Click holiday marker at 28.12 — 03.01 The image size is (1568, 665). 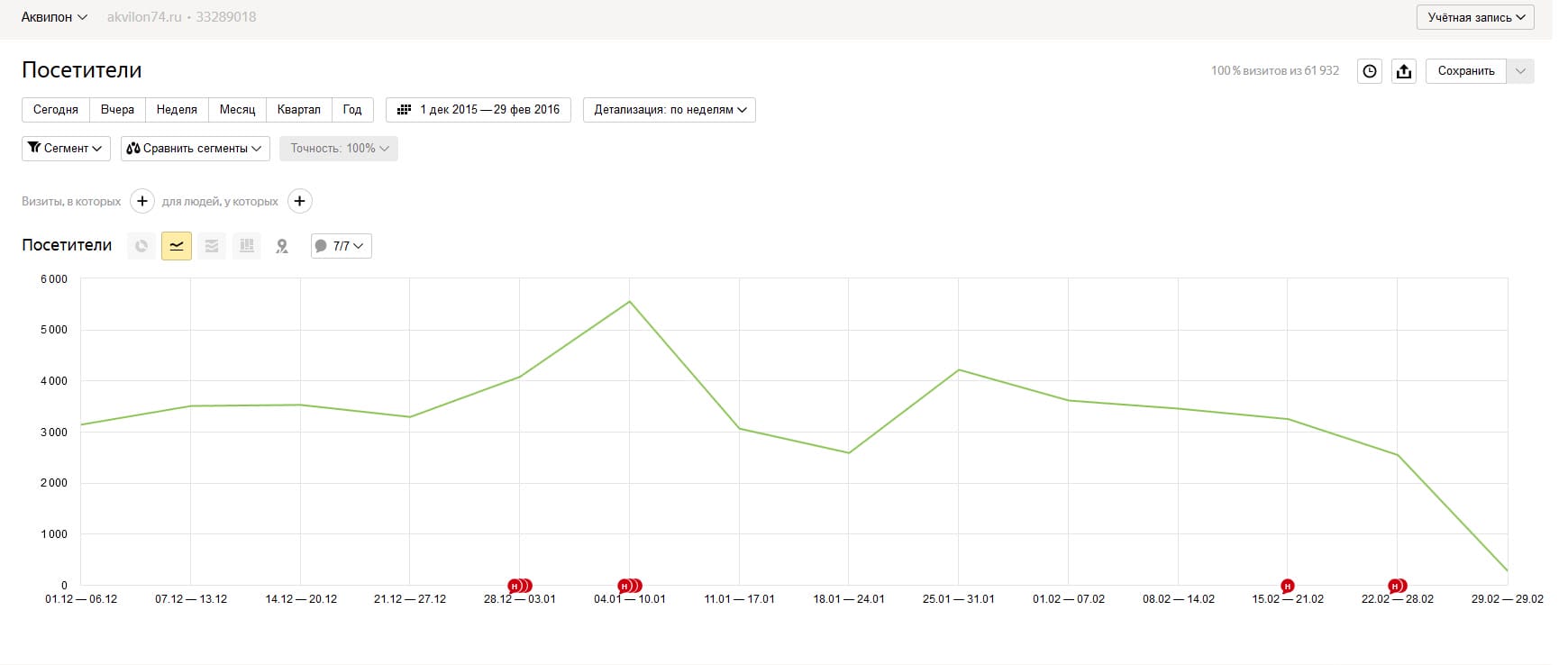[x=519, y=586]
